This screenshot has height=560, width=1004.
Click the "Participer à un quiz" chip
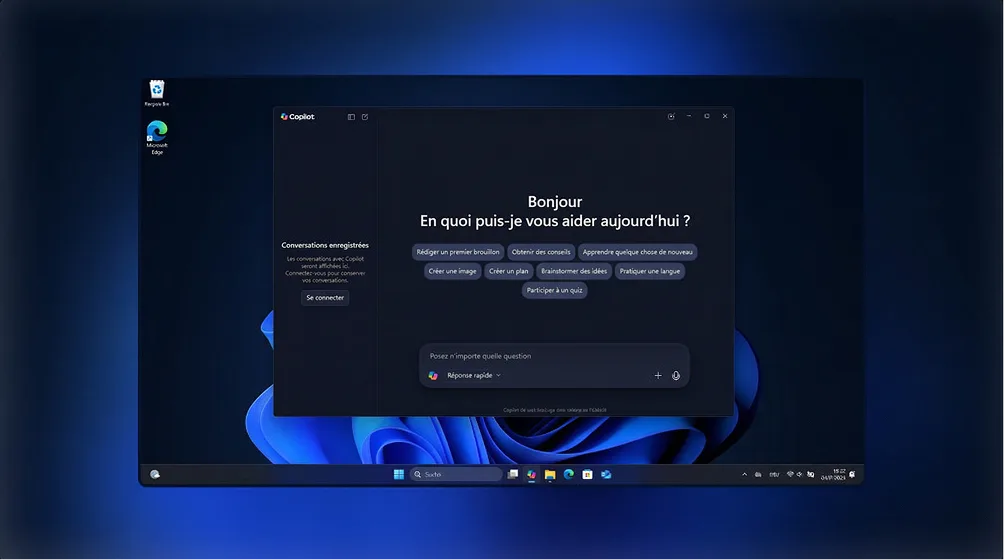coord(555,291)
